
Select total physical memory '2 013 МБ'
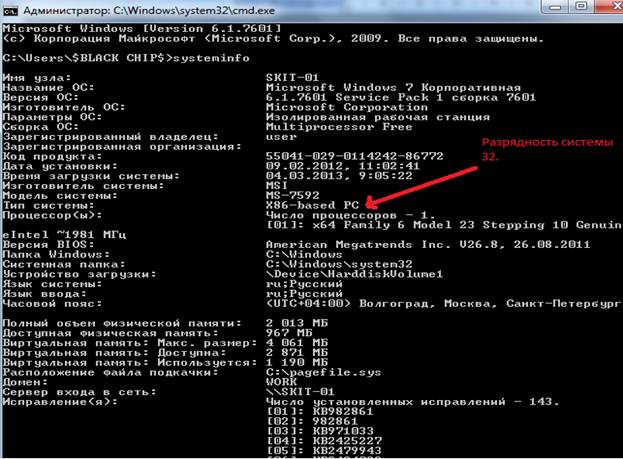point(297,323)
